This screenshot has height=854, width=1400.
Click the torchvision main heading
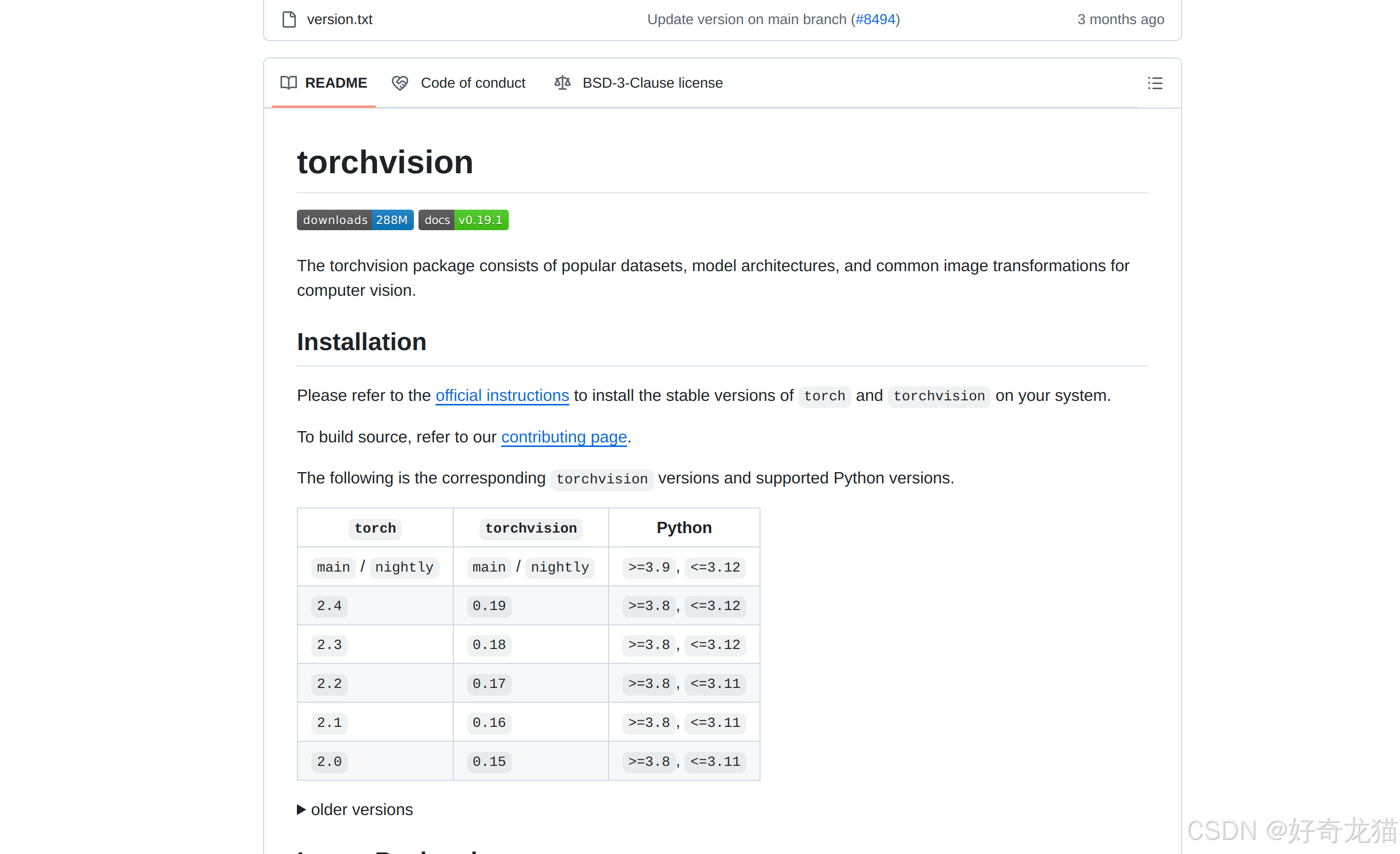click(385, 162)
